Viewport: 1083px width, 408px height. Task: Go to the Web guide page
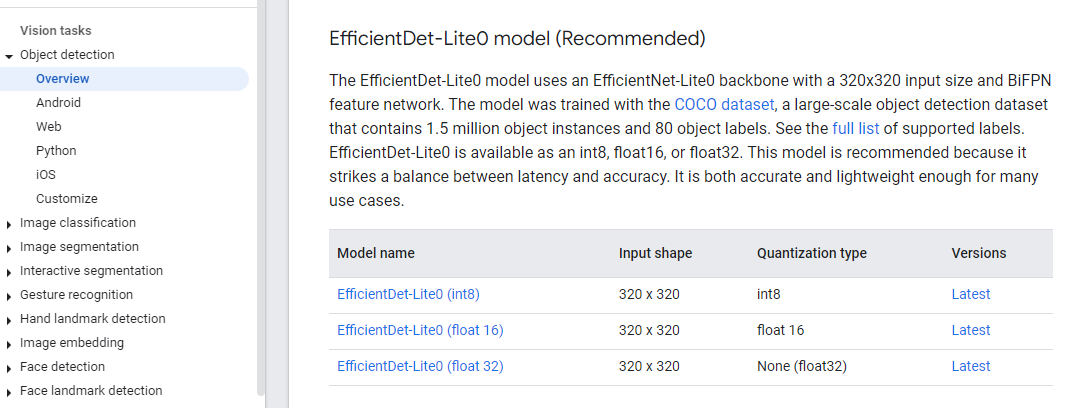[x=49, y=127]
